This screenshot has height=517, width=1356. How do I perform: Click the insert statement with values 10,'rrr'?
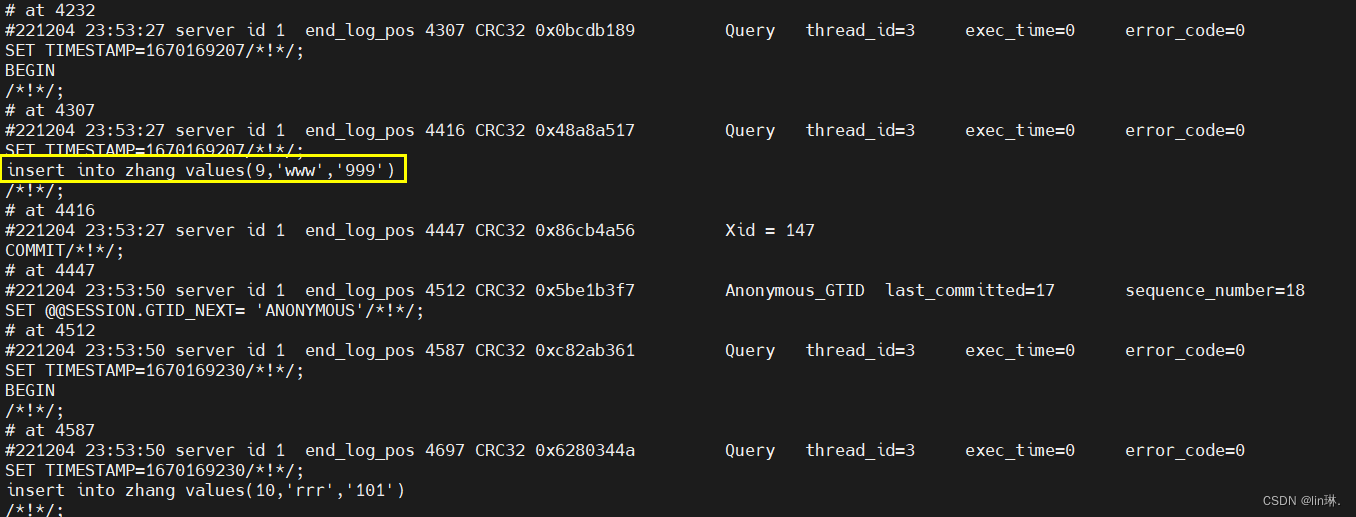pos(205,491)
